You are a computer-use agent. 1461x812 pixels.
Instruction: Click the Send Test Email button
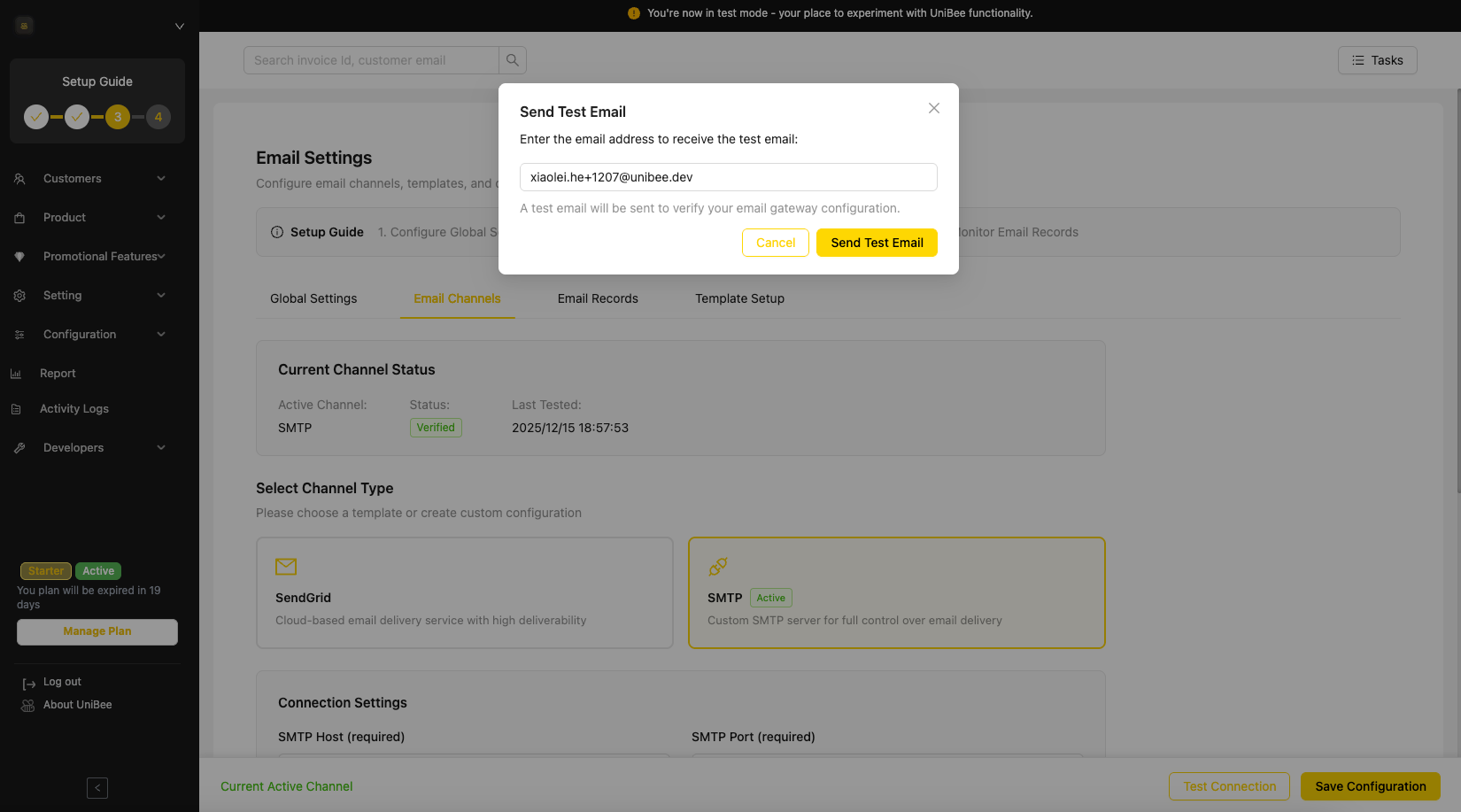(877, 243)
